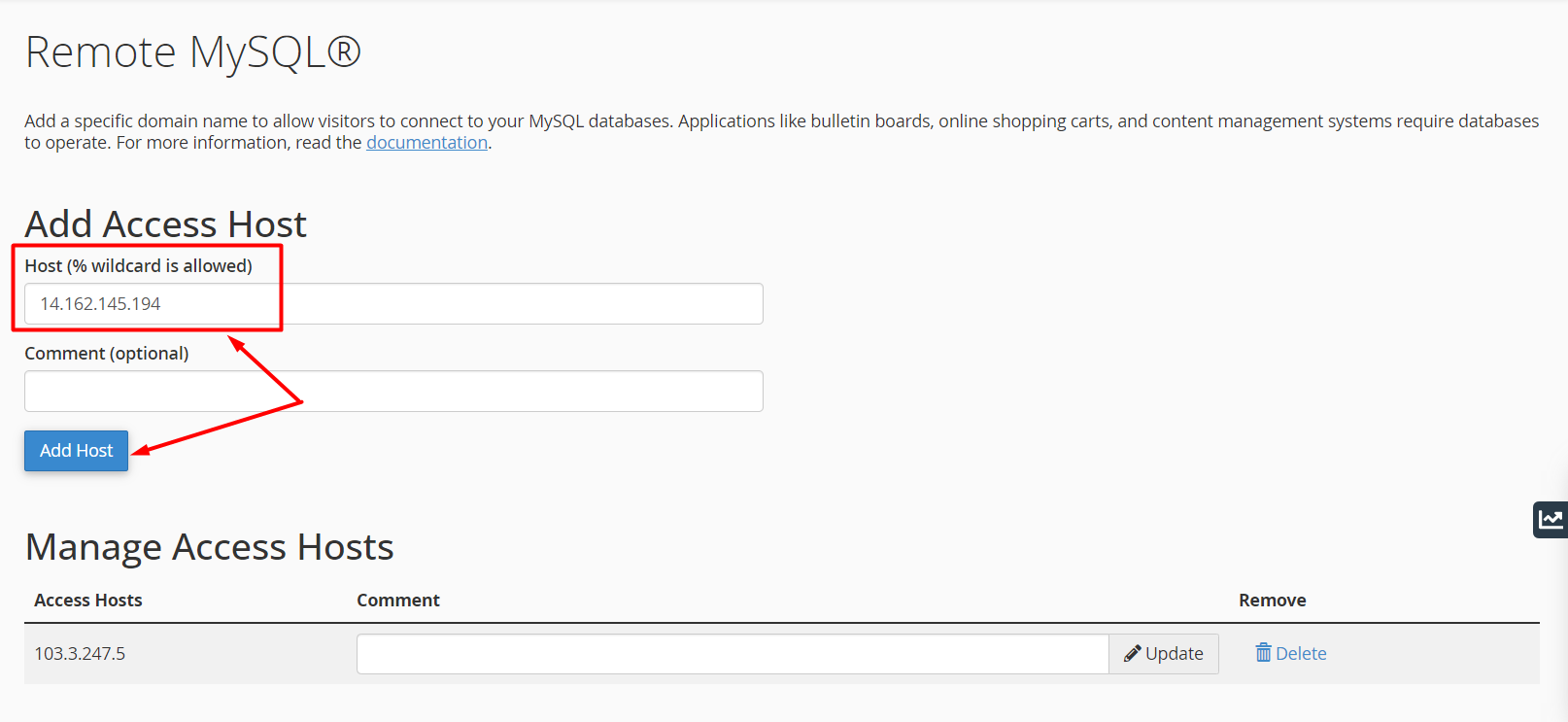Image resolution: width=1568 pixels, height=722 pixels.
Task: Click the trash can icon beside Delete
Action: point(1263,652)
